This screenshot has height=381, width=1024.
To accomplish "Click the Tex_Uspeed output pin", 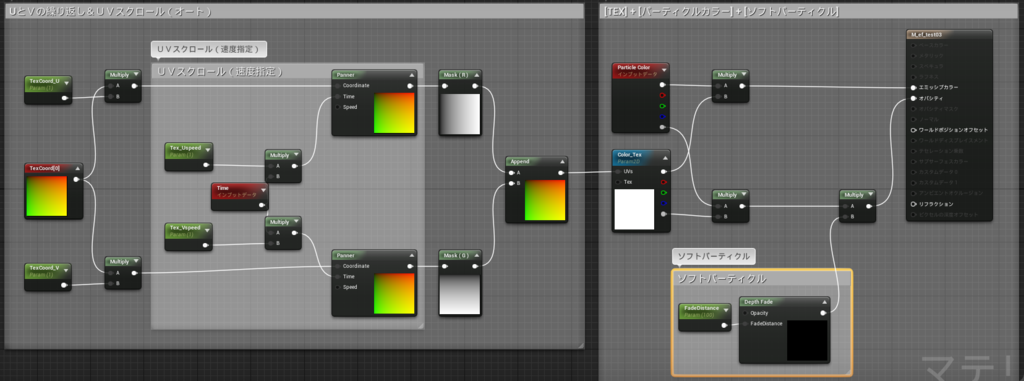I will coord(206,165).
